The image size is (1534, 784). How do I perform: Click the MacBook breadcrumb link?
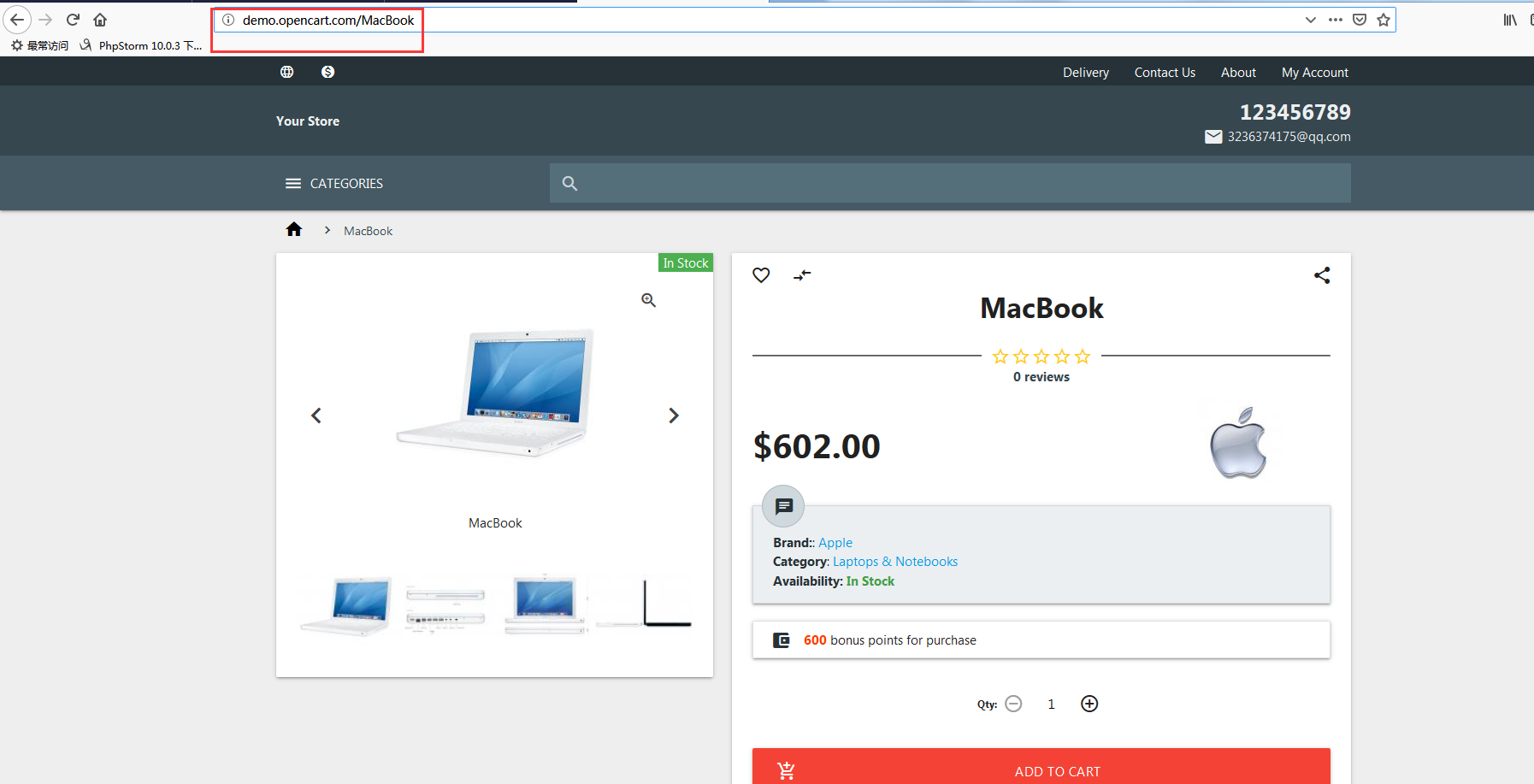coord(369,231)
